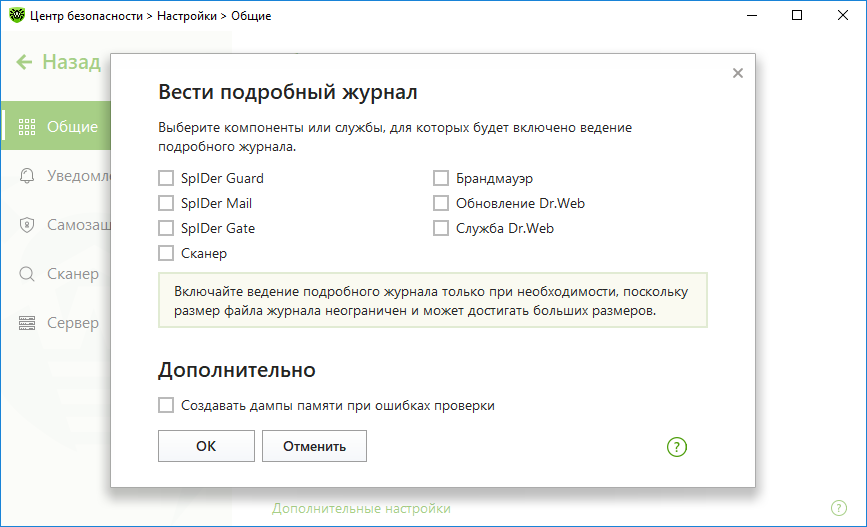Open help via dialog question mark icon
This screenshot has width=867, height=527.
(x=677, y=447)
